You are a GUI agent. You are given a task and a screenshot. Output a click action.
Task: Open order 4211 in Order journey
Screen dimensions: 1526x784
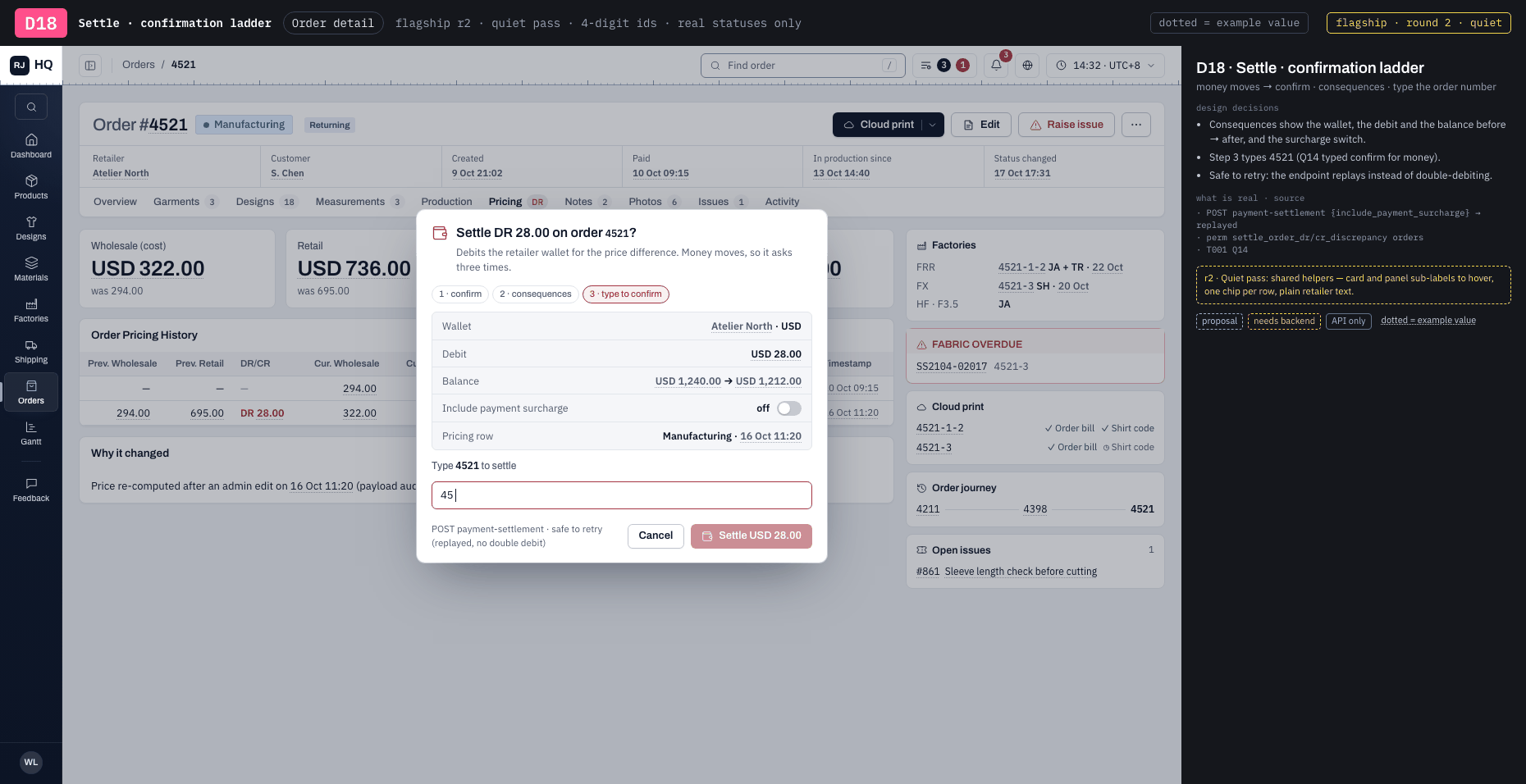tap(928, 509)
